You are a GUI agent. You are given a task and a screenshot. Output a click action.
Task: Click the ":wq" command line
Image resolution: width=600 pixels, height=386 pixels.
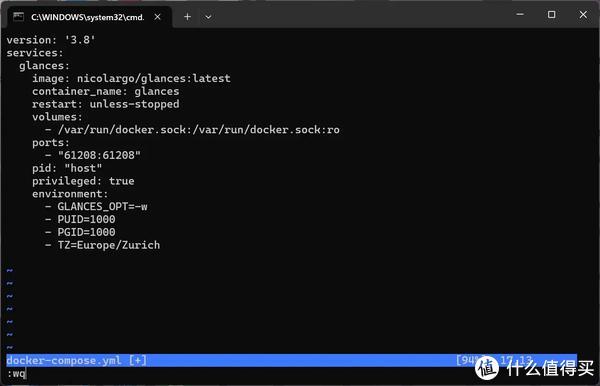(x=16, y=374)
